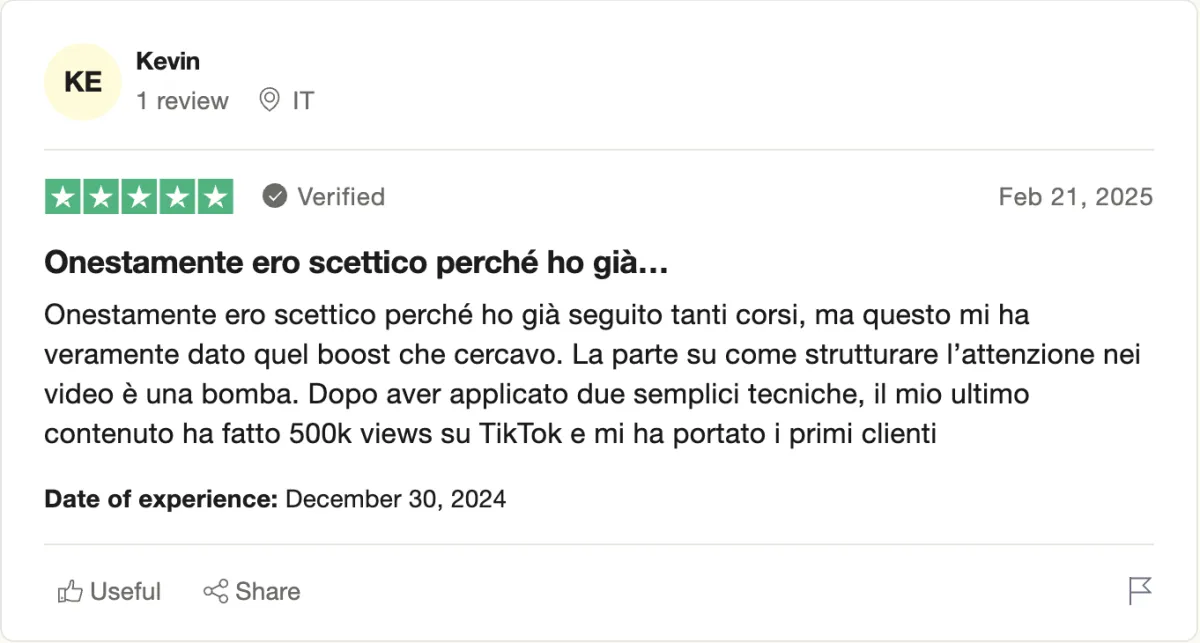Screen dimensions: 1200x643
Task: Click the Feb 21, 2025 review date
Action: pos(1076,197)
